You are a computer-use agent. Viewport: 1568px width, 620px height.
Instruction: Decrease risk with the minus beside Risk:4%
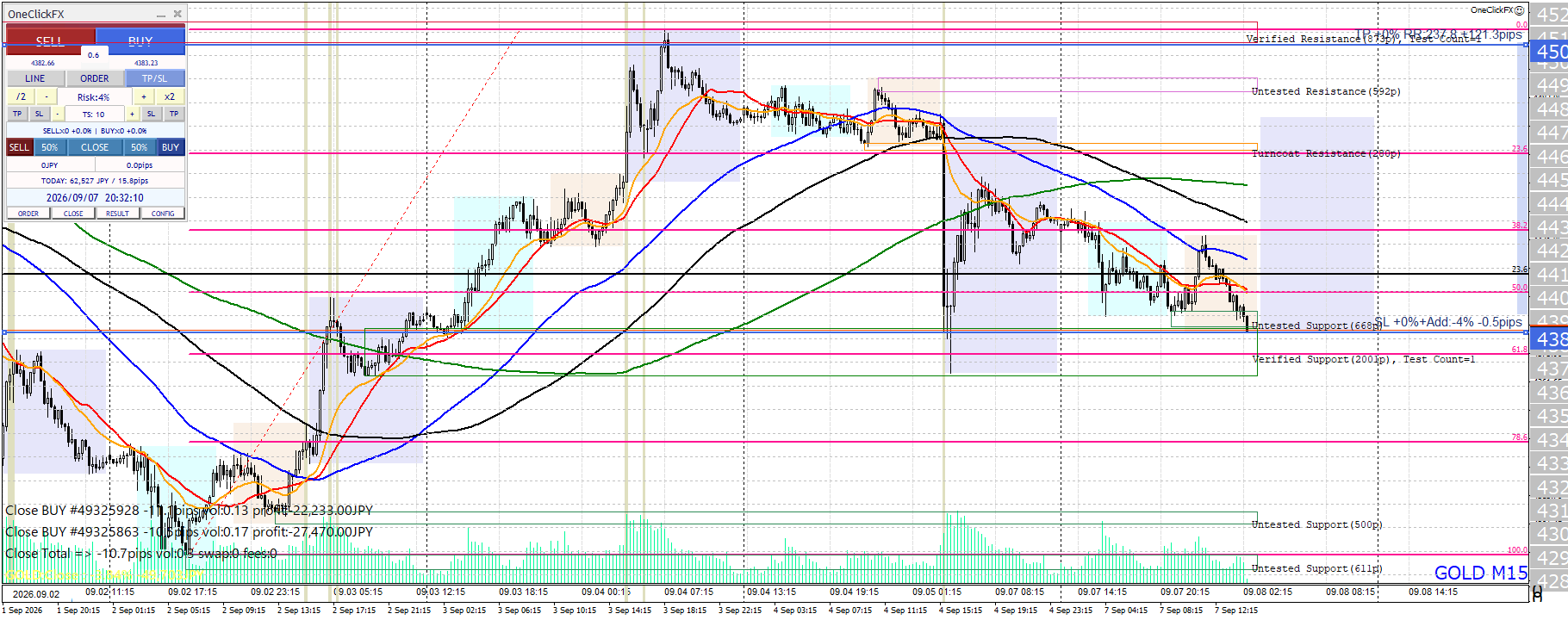[47, 97]
